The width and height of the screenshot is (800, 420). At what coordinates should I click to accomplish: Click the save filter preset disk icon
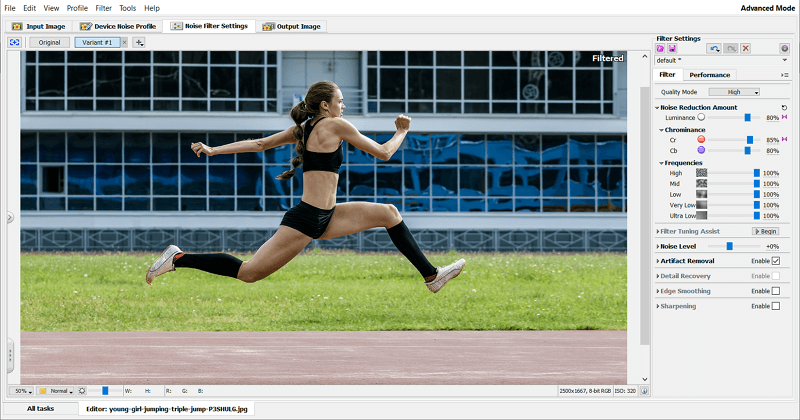pos(672,48)
